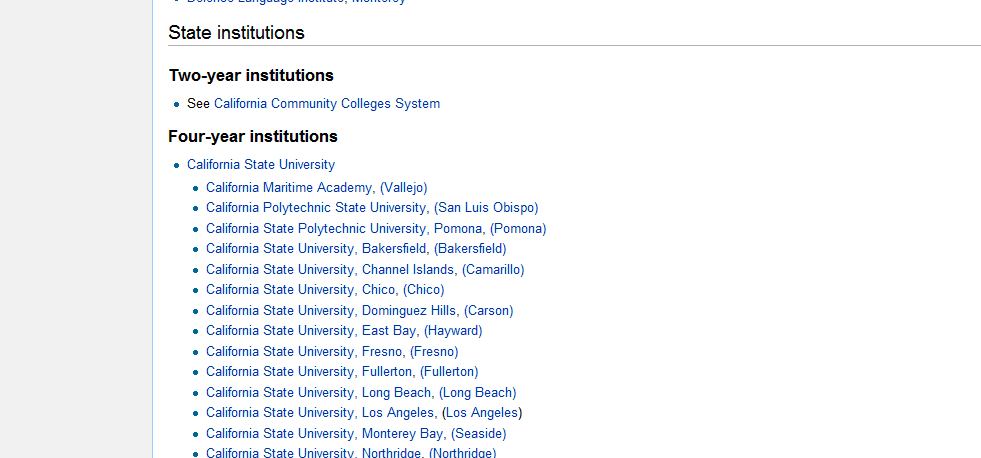Select California Polytechnic State University link
The height and width of the screenshot is (458, 981).
[315, 208]
